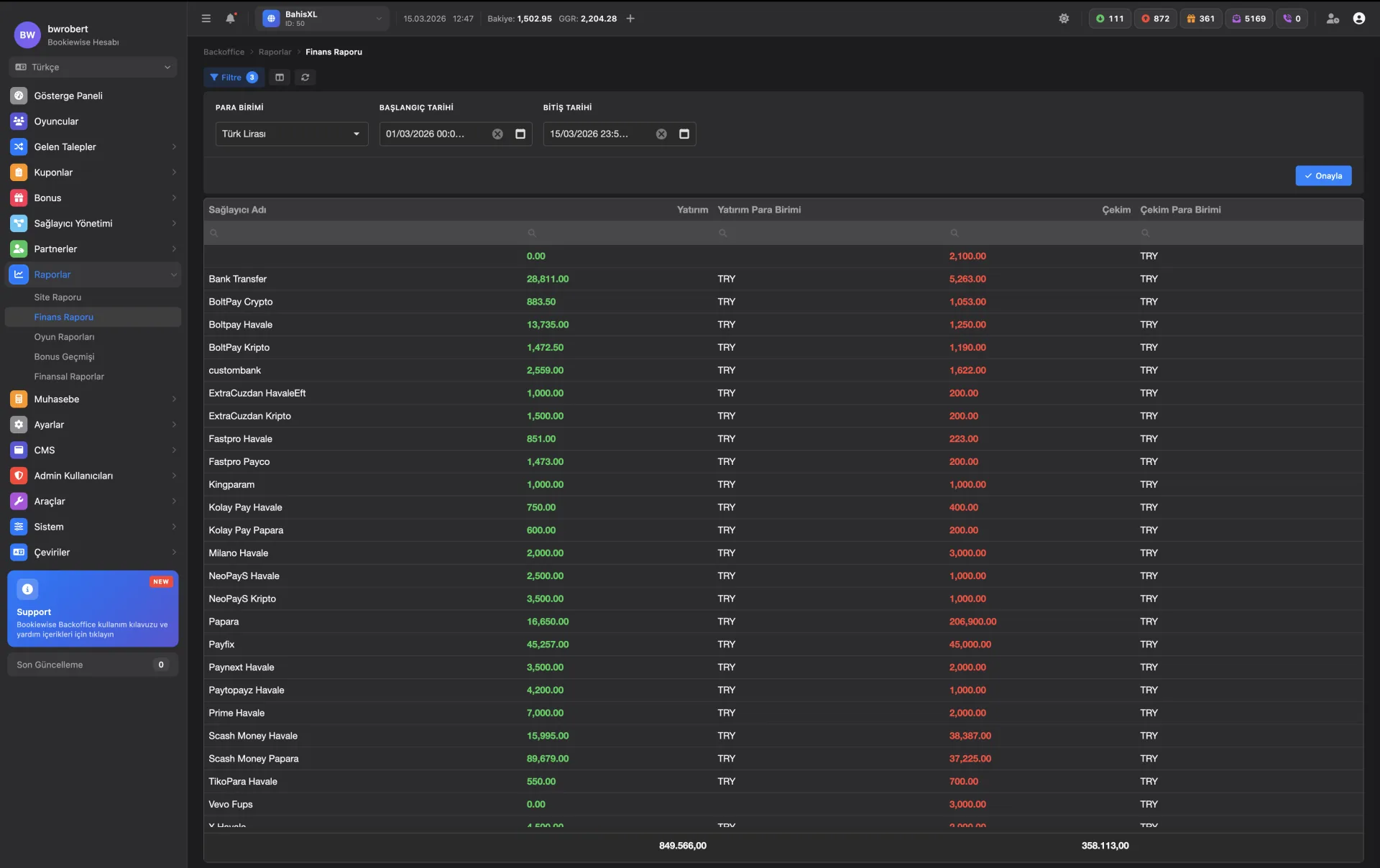Open the messages indicator showing 5169
The width and height of the screenshot is (1380, 868).
(1248, 19)
